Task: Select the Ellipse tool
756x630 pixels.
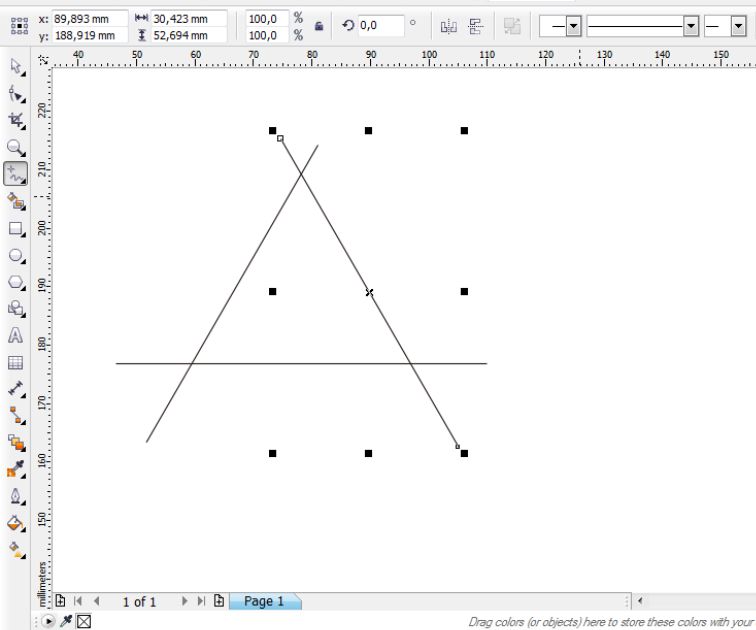Action: (16, 255)
